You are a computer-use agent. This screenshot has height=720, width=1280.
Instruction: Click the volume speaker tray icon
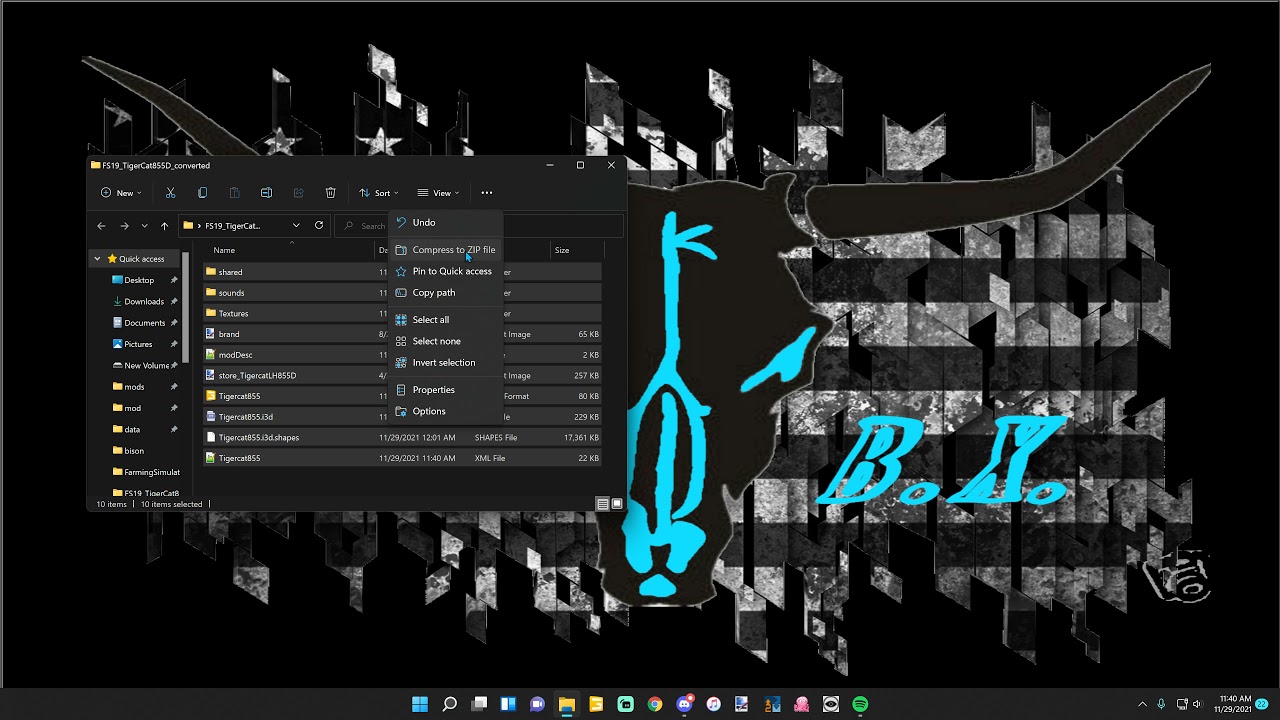point(1197,704)
